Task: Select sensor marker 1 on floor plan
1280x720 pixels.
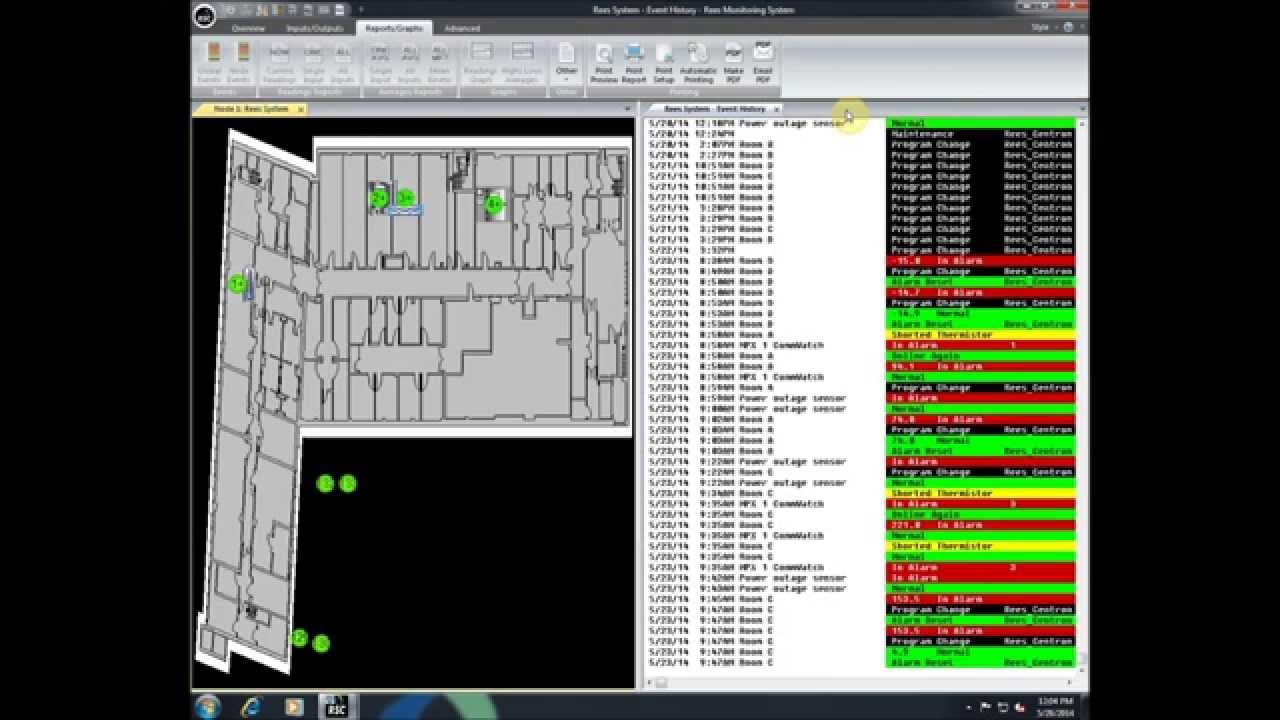Action: 238,284
